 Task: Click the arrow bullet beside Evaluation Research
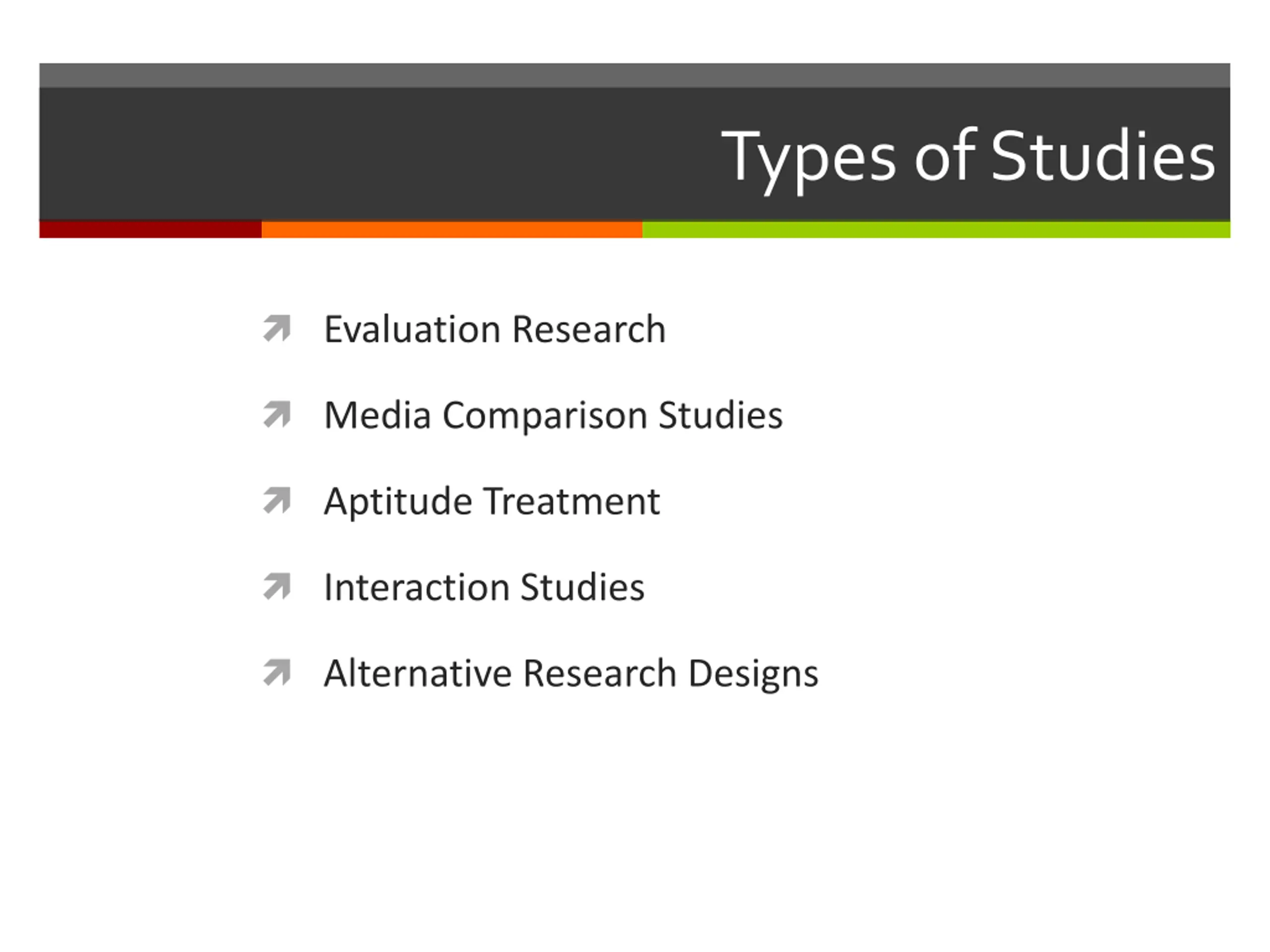click(277, 329)
